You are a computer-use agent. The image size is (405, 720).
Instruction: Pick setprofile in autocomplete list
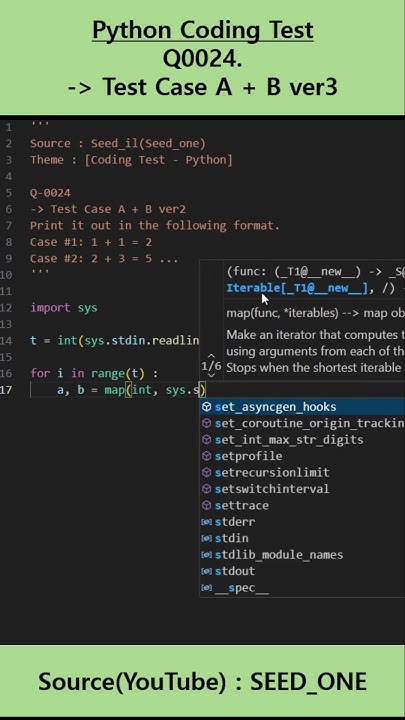[303, 456]
